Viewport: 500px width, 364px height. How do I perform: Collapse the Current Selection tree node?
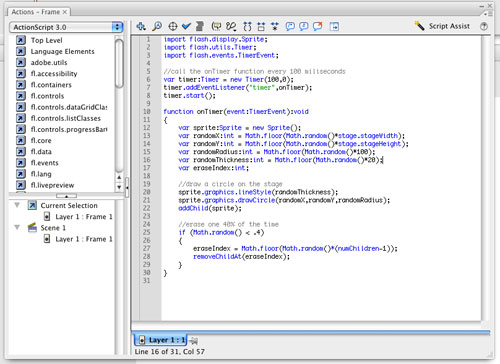pos(17,205)
